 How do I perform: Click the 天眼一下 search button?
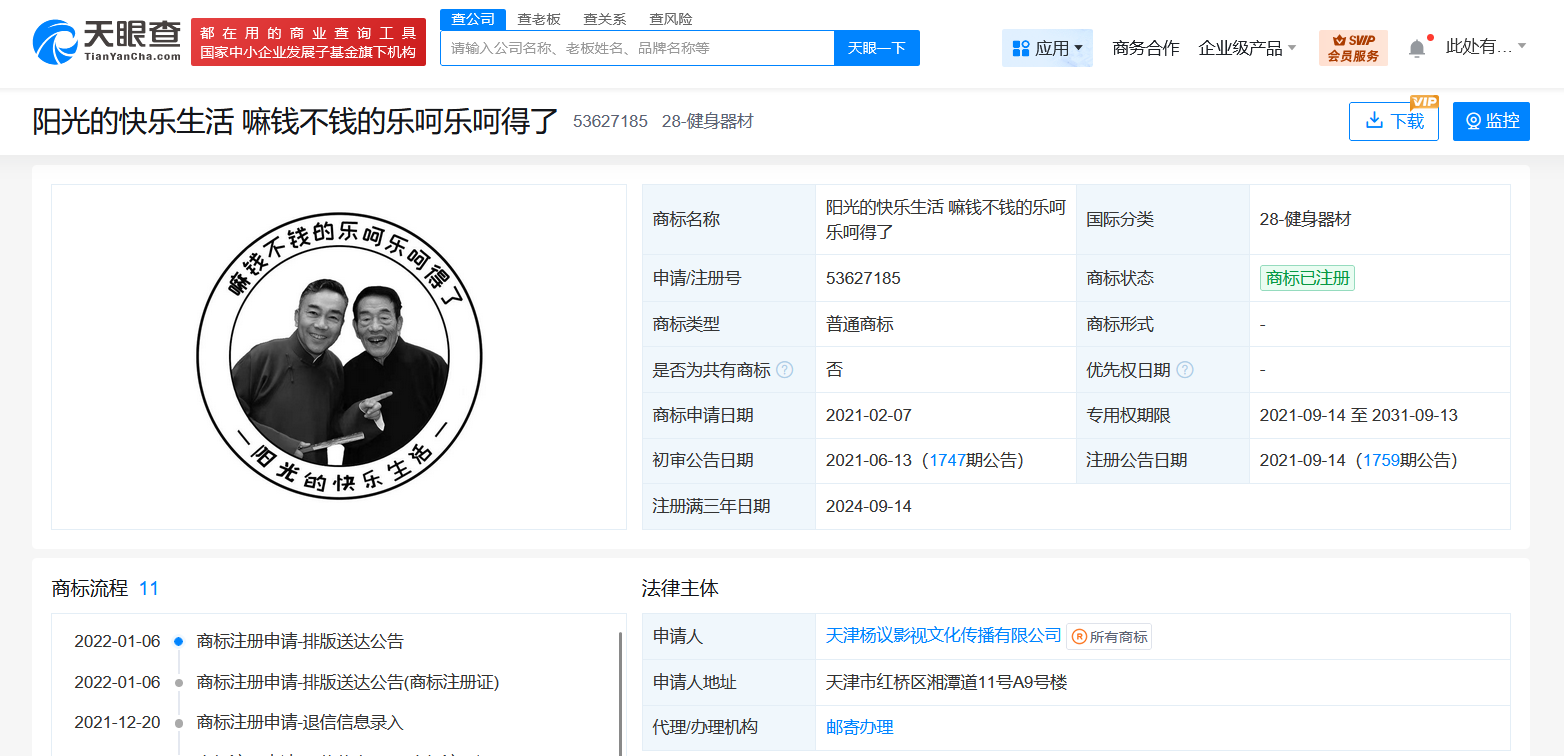(x=876, y=48)
